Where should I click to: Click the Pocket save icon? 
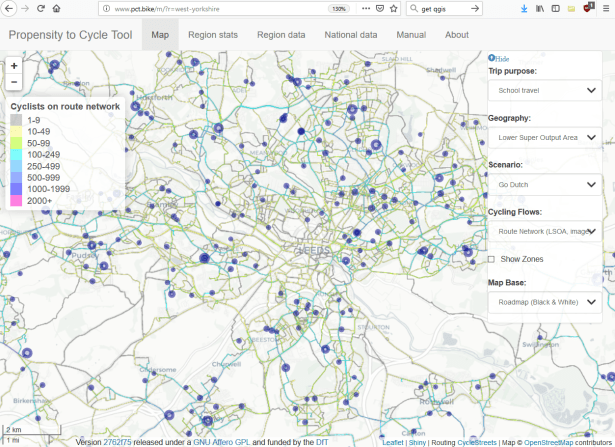click(380, 8)
